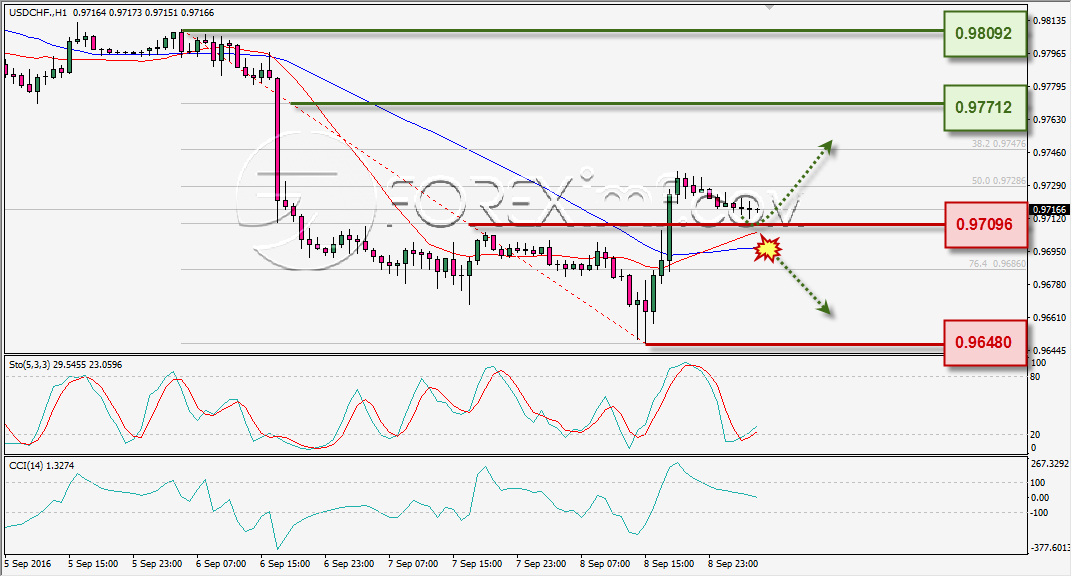The width and height of the screenshot is (1072, 577).
Task: Click the 6 Sep 23:00 time label
Action: (x=349, y=564)
